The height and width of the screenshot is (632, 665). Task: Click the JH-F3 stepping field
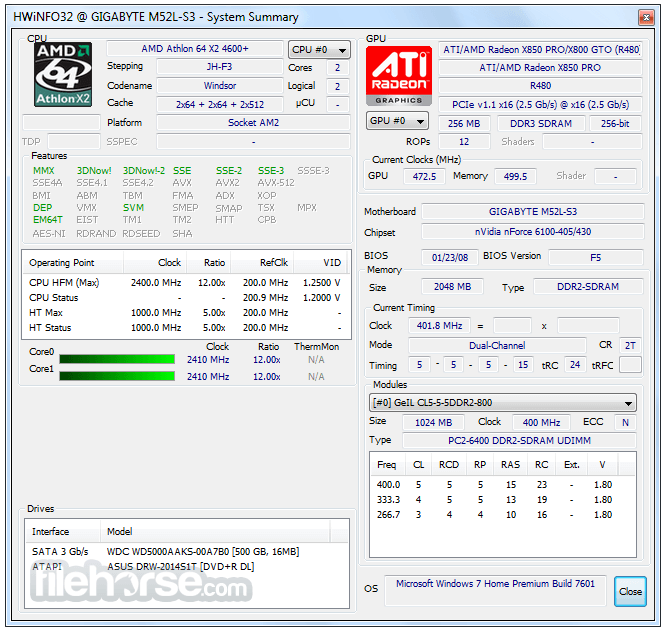[x=219, y=67]
